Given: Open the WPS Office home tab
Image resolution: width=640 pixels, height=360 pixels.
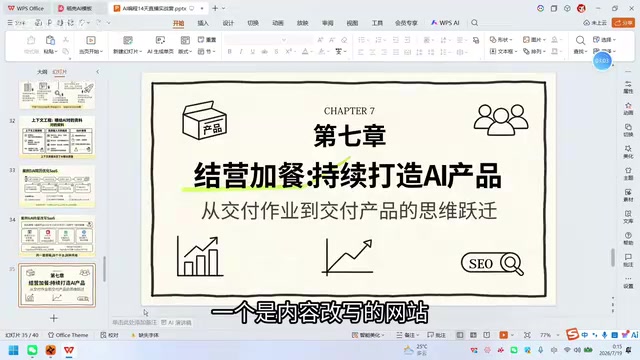Looking at the screenshot, I should click(26, 8).
